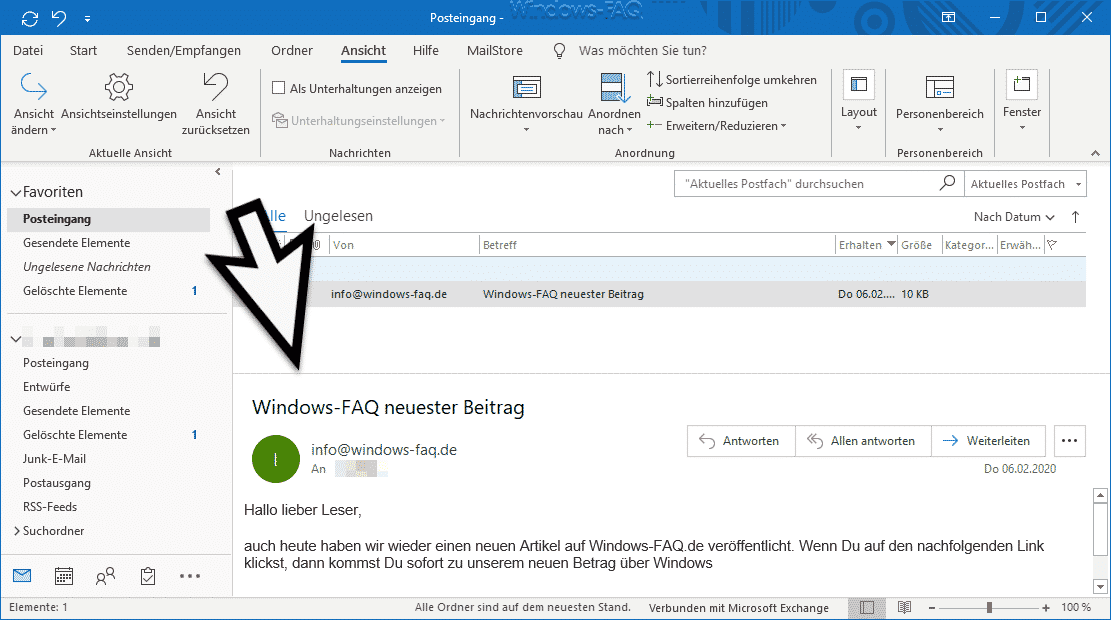Open the Entwürfe folder
The height and width of the screenshot is (620, 1111).
(47, 387)
